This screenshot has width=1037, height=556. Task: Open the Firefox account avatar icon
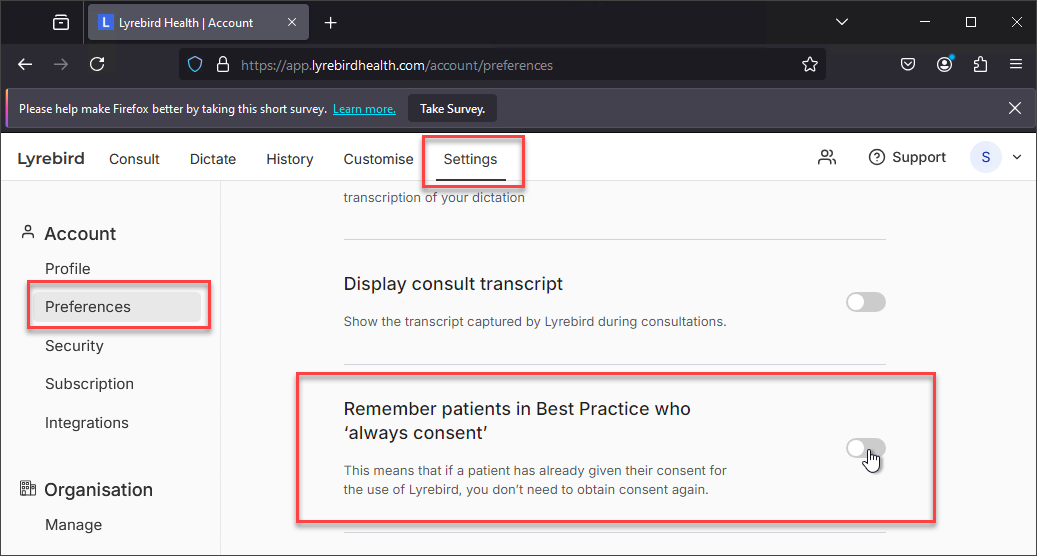944,64
